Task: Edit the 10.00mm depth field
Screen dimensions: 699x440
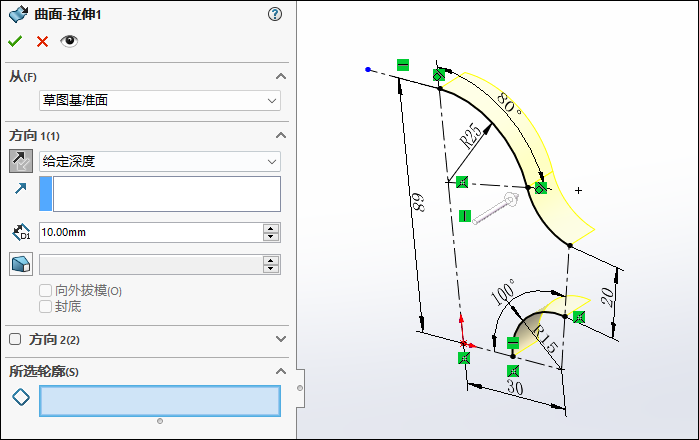Action: pyautogui.click(x=151, y=232)
